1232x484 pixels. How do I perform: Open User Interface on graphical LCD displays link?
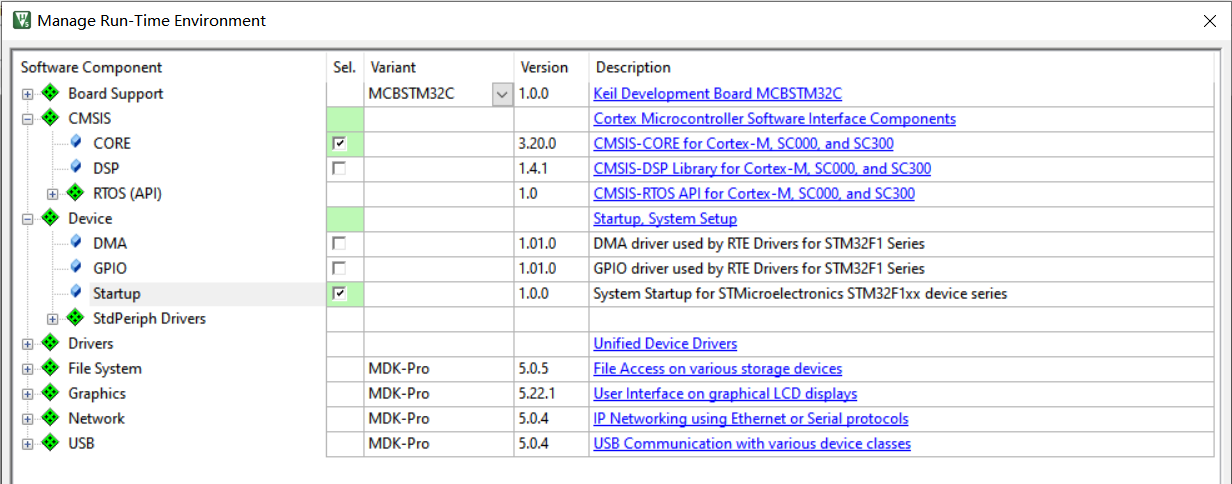[x=725, y=394]
